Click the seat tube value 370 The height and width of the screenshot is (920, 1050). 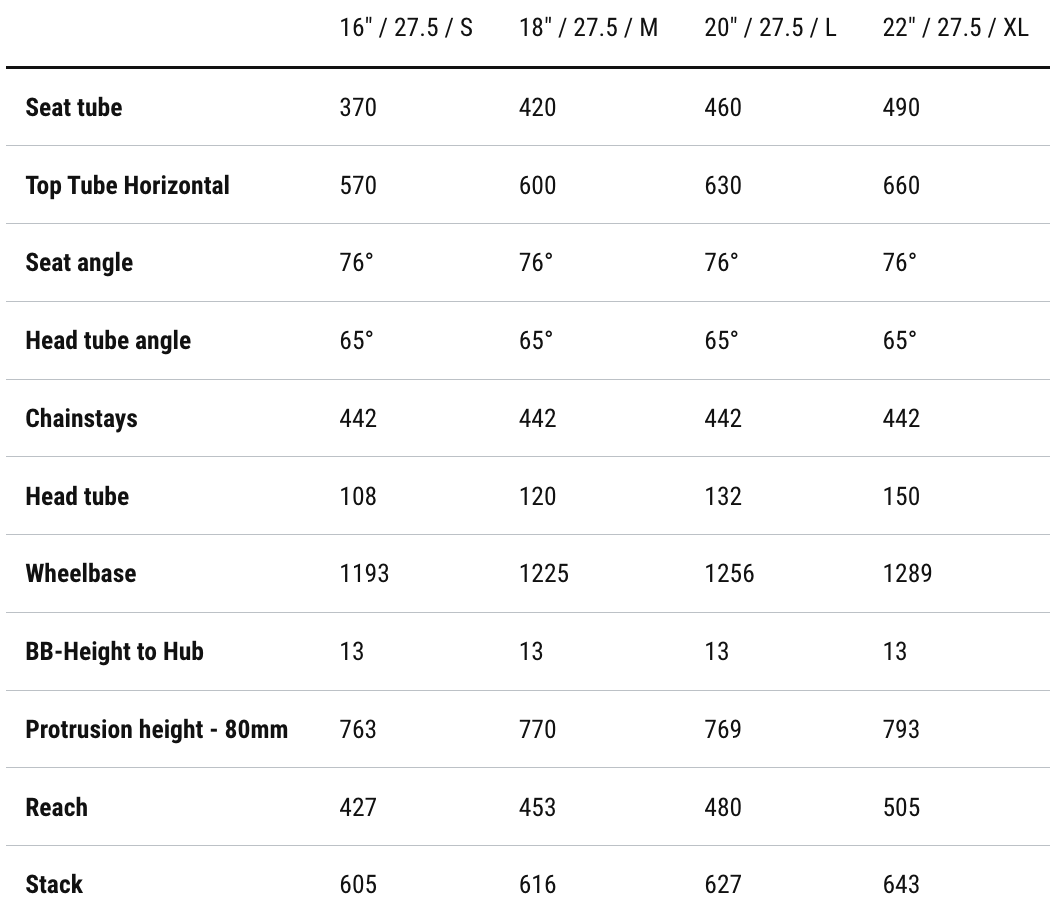[358, 107]
